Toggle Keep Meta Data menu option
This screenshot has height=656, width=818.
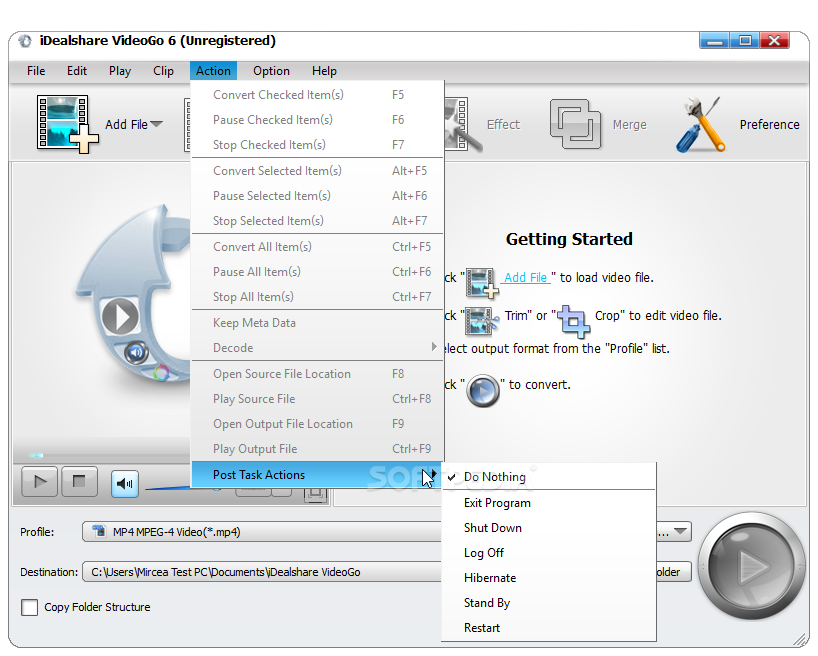[317, 323]
